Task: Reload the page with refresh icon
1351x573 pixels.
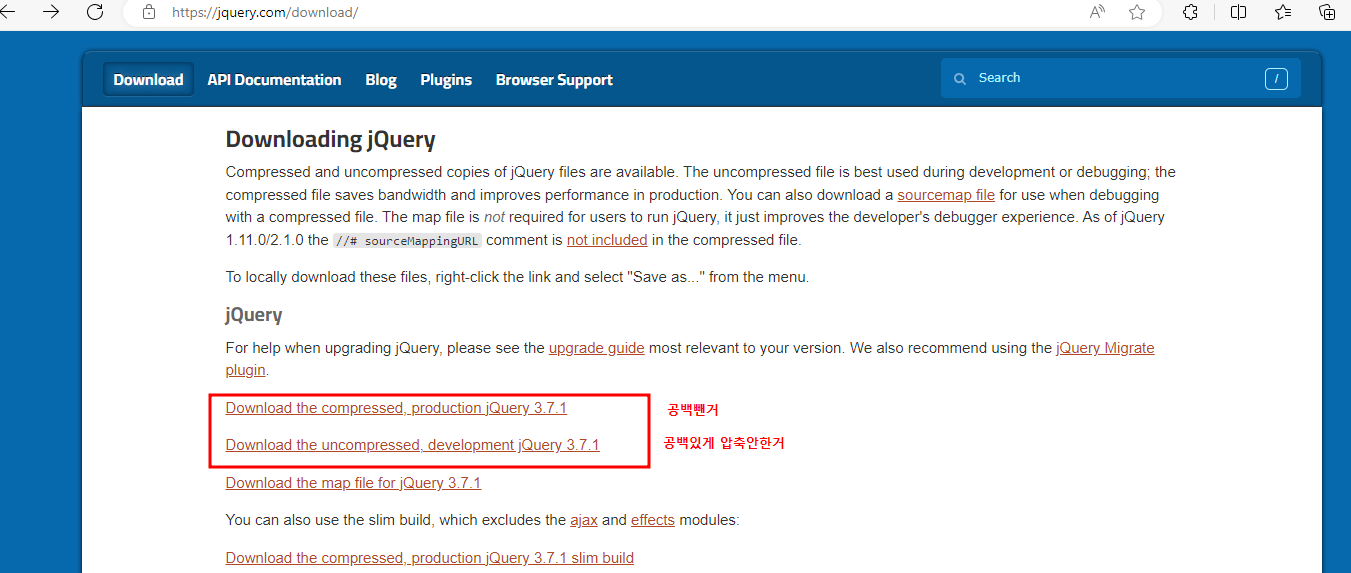Action: tap(95, 12)
